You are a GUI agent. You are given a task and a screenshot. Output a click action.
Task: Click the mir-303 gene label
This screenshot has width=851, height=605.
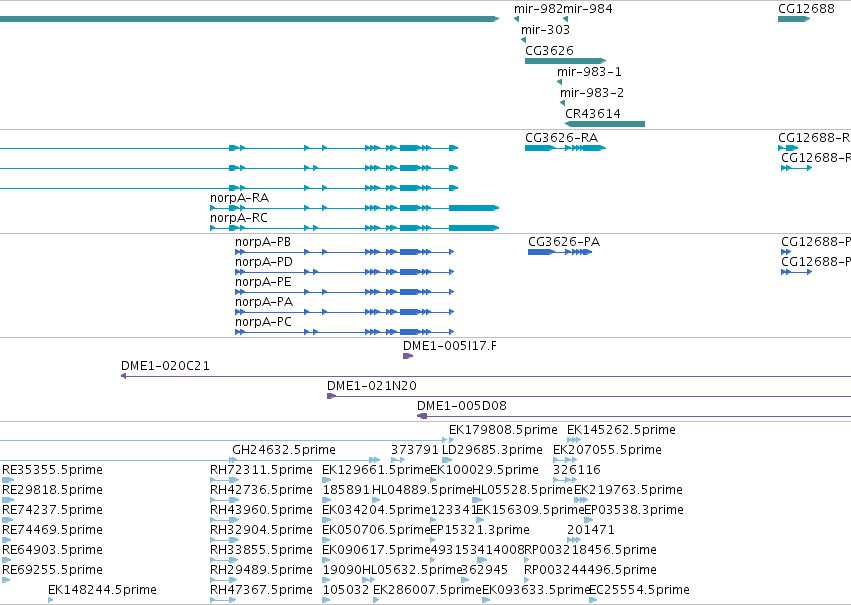click(545, 30)
